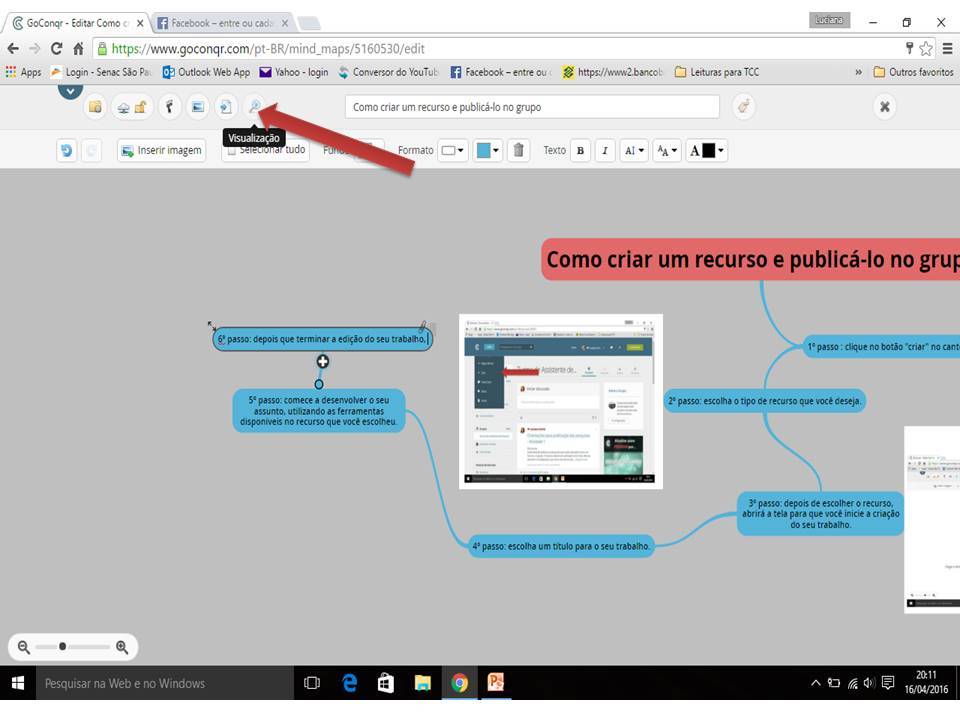Open Conversor do YouTube bookmark

point(388,72)
